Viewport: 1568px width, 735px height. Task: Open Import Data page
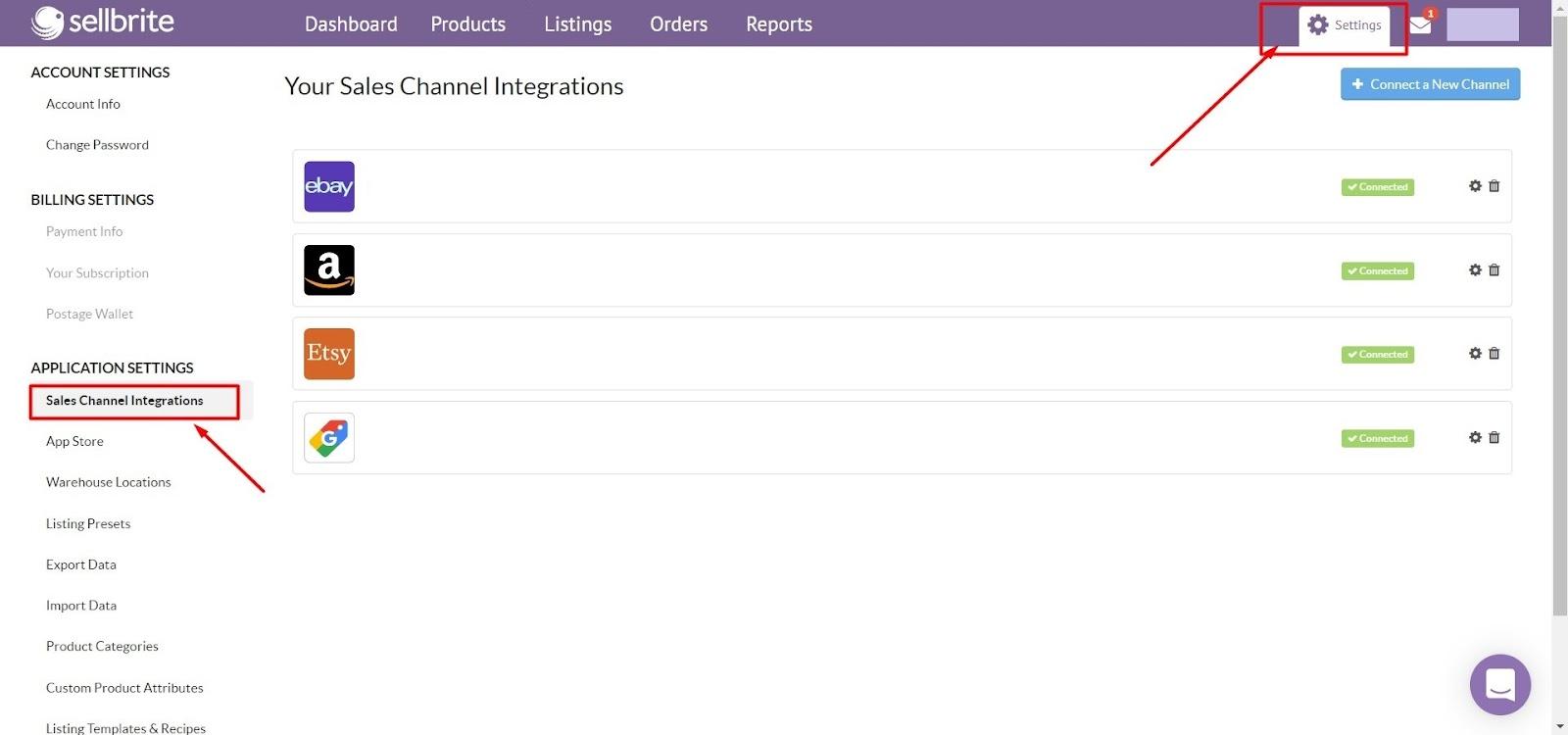coord(81,606)
